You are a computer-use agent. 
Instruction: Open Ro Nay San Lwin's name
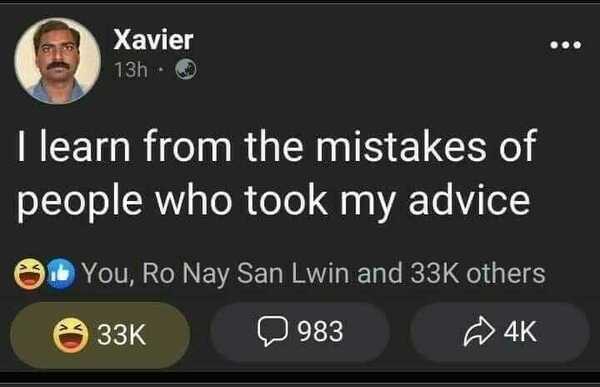pos(246,274)
